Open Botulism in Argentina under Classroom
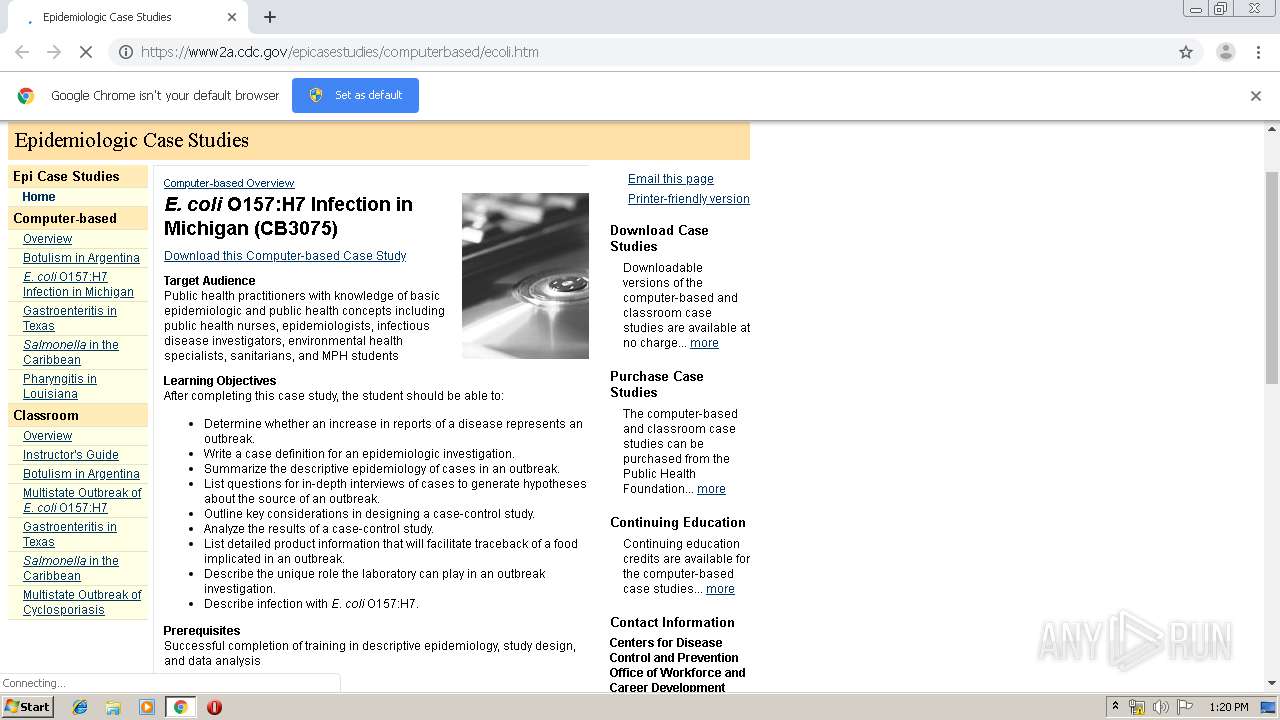Image resolution: width=1280 pixels, height=720 pixels. (81, 474)
